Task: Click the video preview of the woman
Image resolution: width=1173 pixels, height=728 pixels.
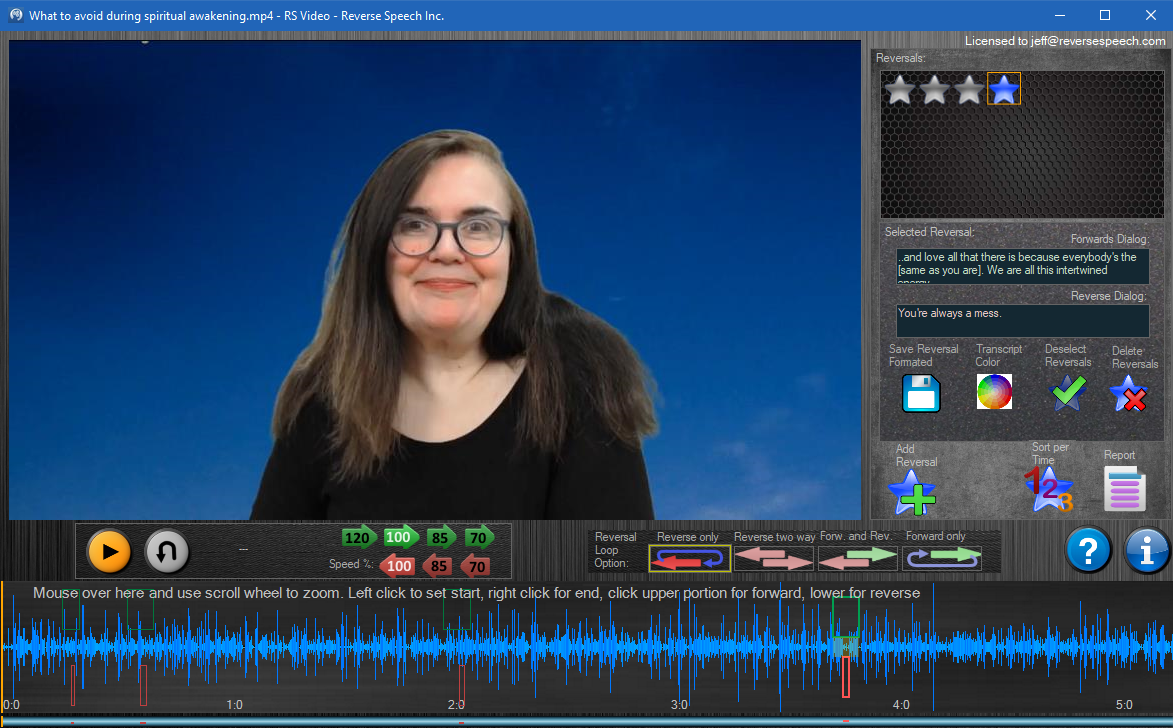Action: (x=435, y=280)
